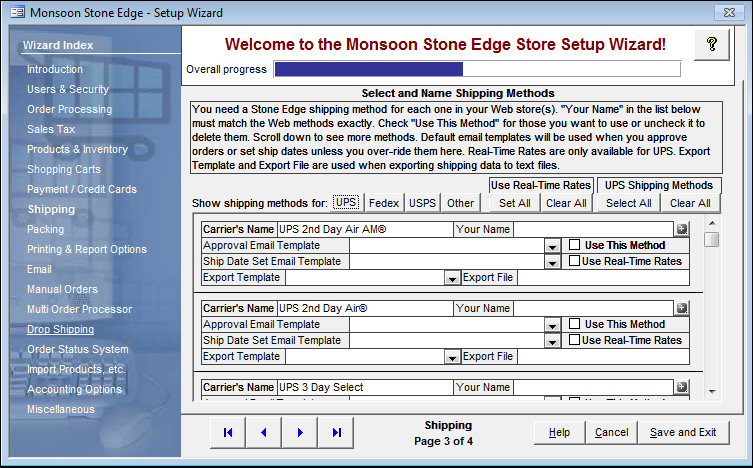Show shipping methods for USPS
Viewport: 753px width, 468px height.
click(422, 203)
